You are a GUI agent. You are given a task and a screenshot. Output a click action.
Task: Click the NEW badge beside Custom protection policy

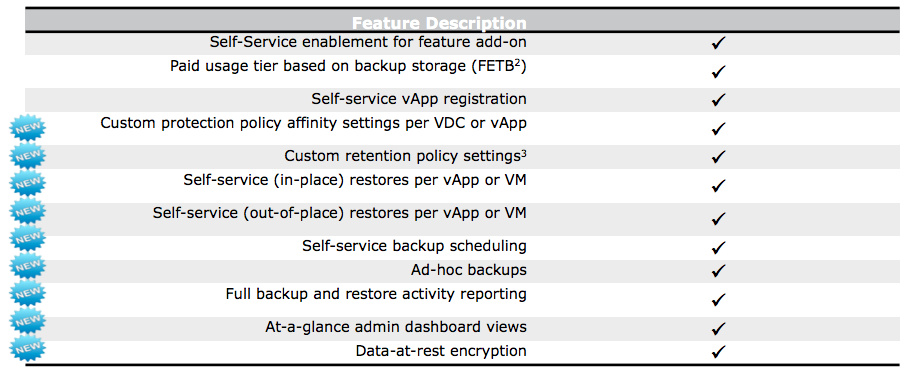pos(28,128)
